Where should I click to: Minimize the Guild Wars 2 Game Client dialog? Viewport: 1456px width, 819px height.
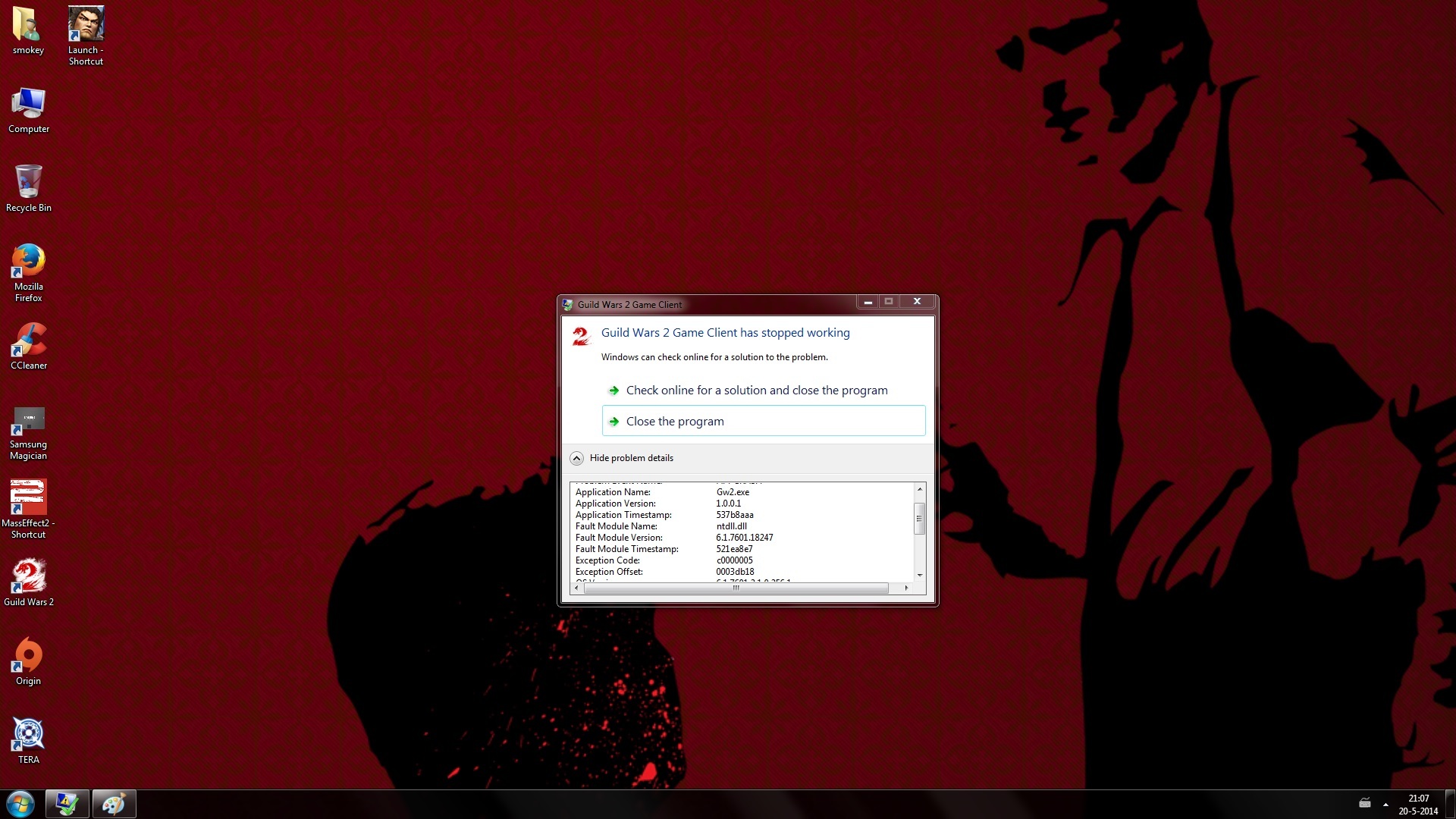(868, 302)
